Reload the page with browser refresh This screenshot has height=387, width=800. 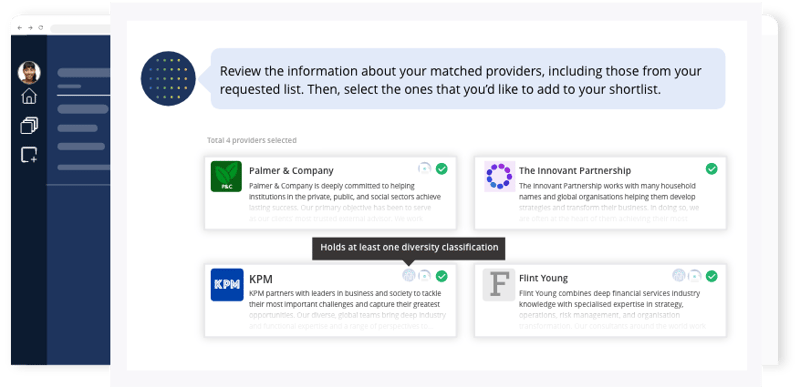(x=41, y=28)
